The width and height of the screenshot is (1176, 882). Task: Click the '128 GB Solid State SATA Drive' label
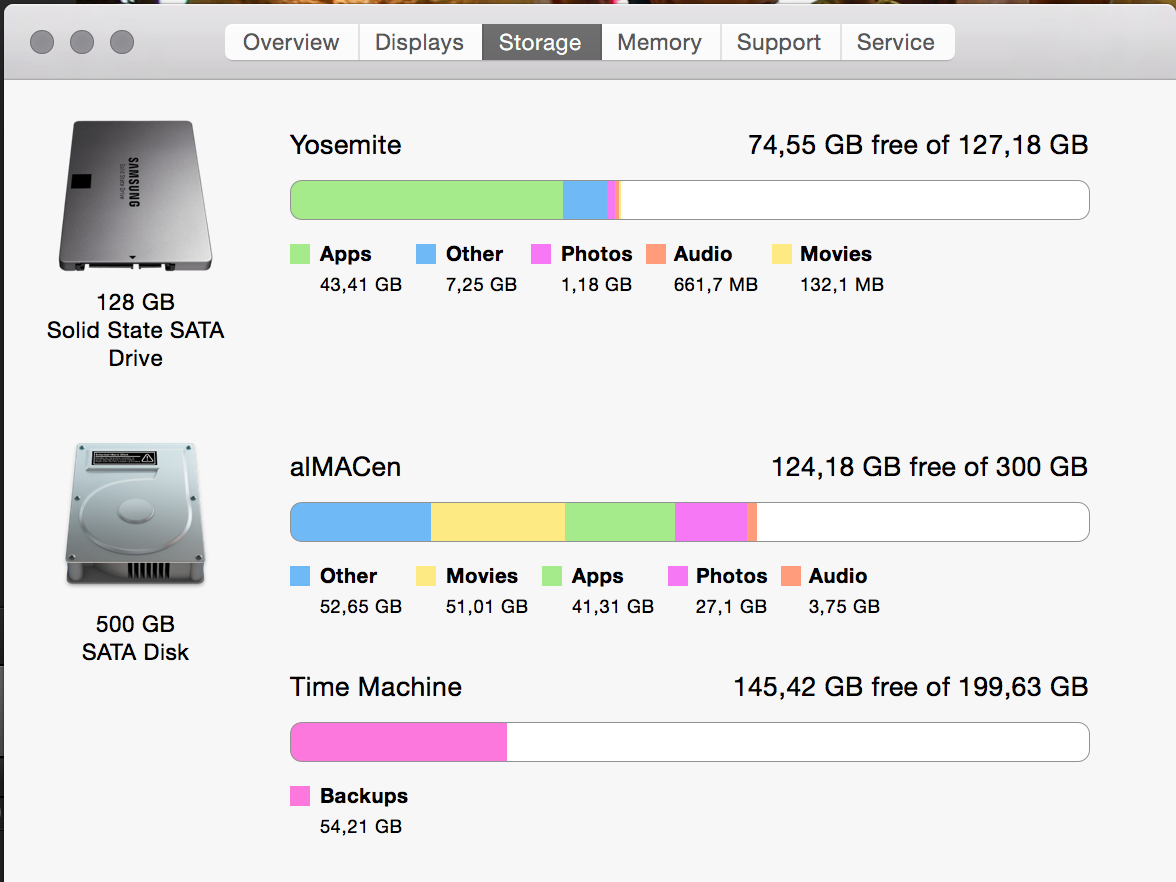(136, 330)
